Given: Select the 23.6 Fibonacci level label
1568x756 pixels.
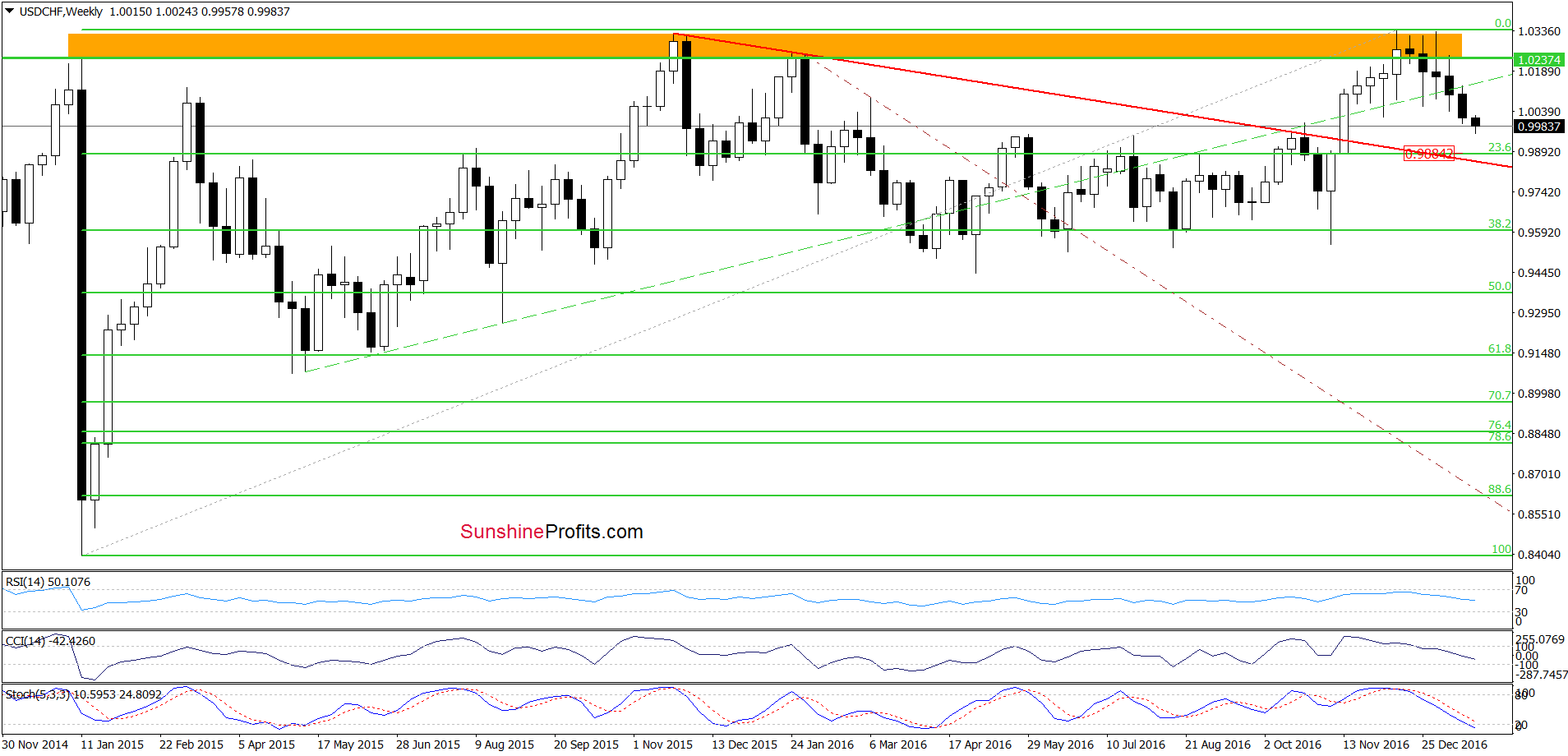Looking at the screenshot, I should pyautogui.click(x=1499, y=147).
